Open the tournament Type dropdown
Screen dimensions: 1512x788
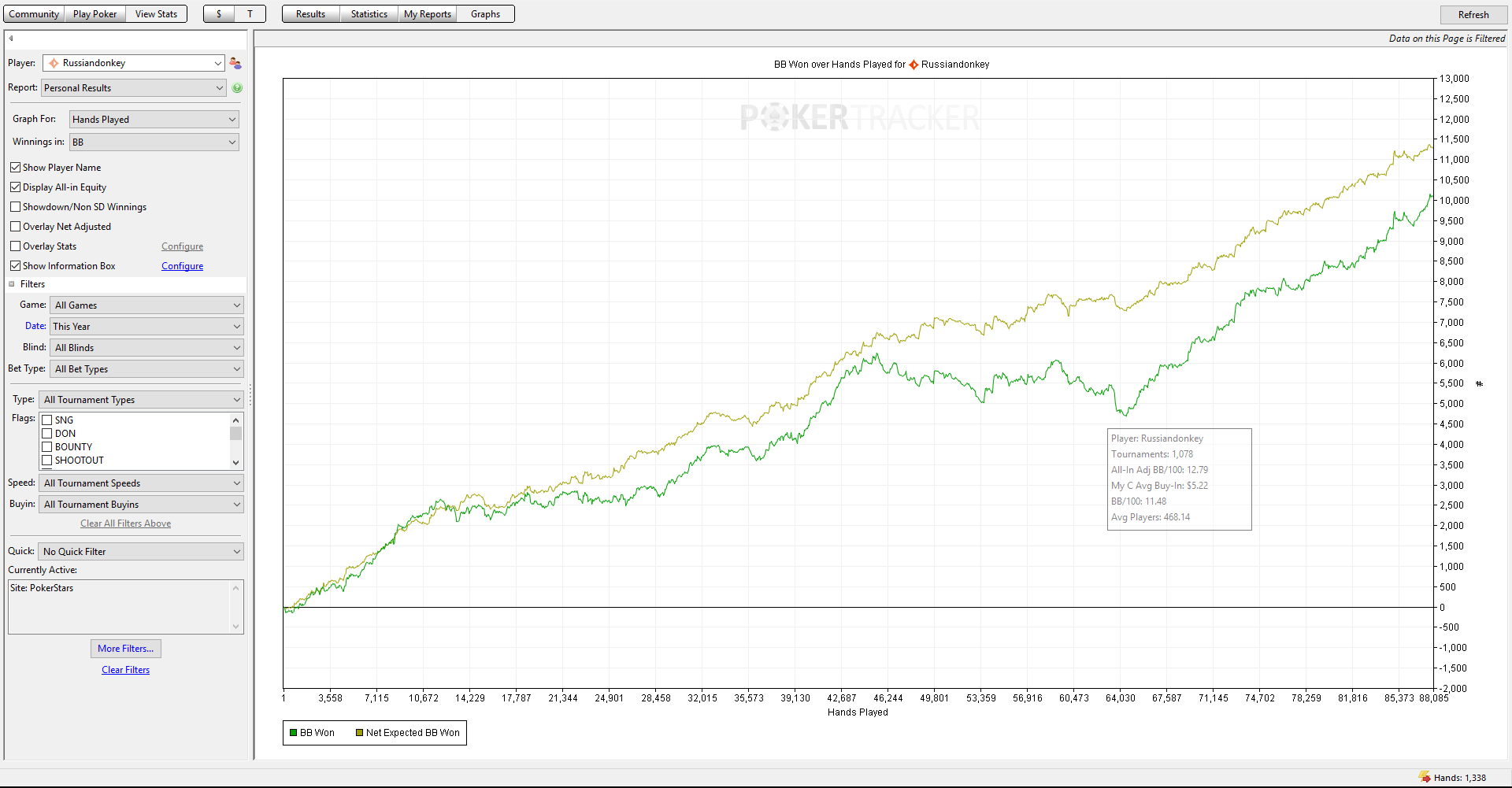tap(142, 400)
